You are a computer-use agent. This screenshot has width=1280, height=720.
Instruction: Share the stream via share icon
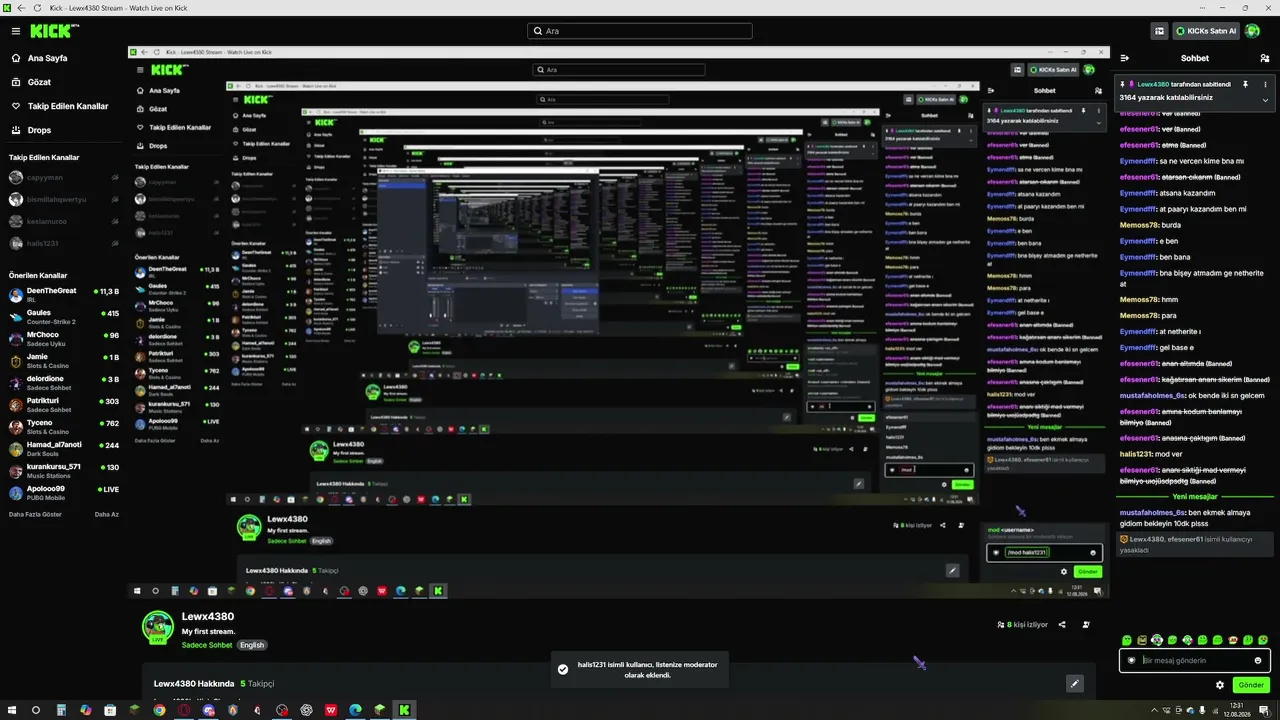1061,625
